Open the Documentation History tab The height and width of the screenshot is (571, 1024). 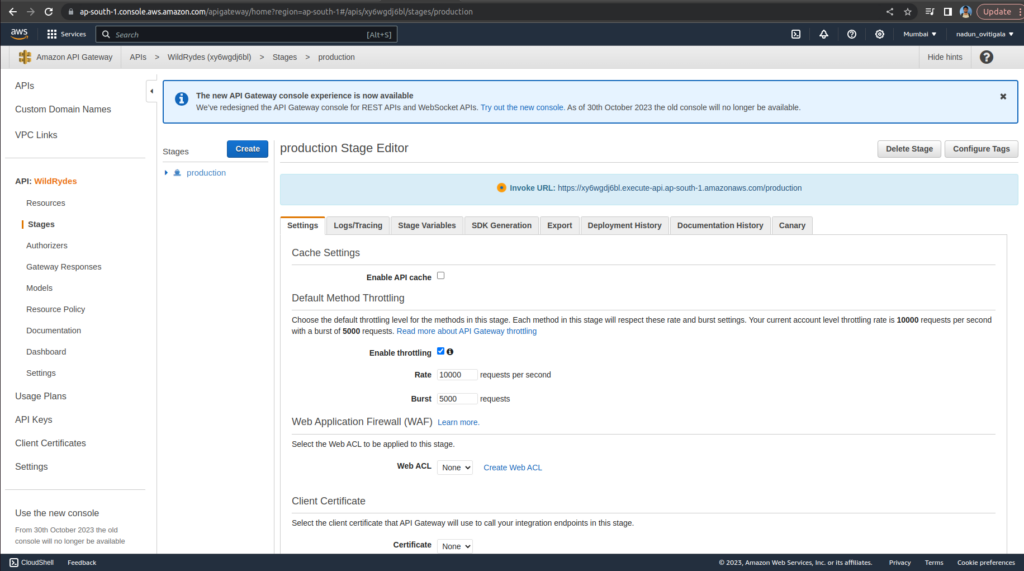[x=720, y=225]
